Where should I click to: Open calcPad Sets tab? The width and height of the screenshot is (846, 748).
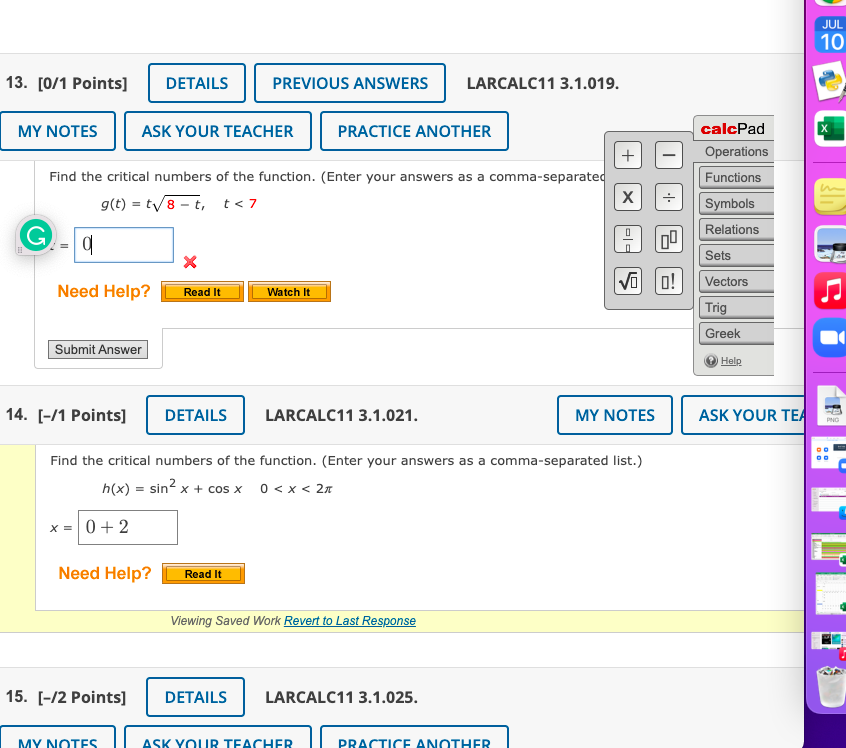[x=736, y=255]
